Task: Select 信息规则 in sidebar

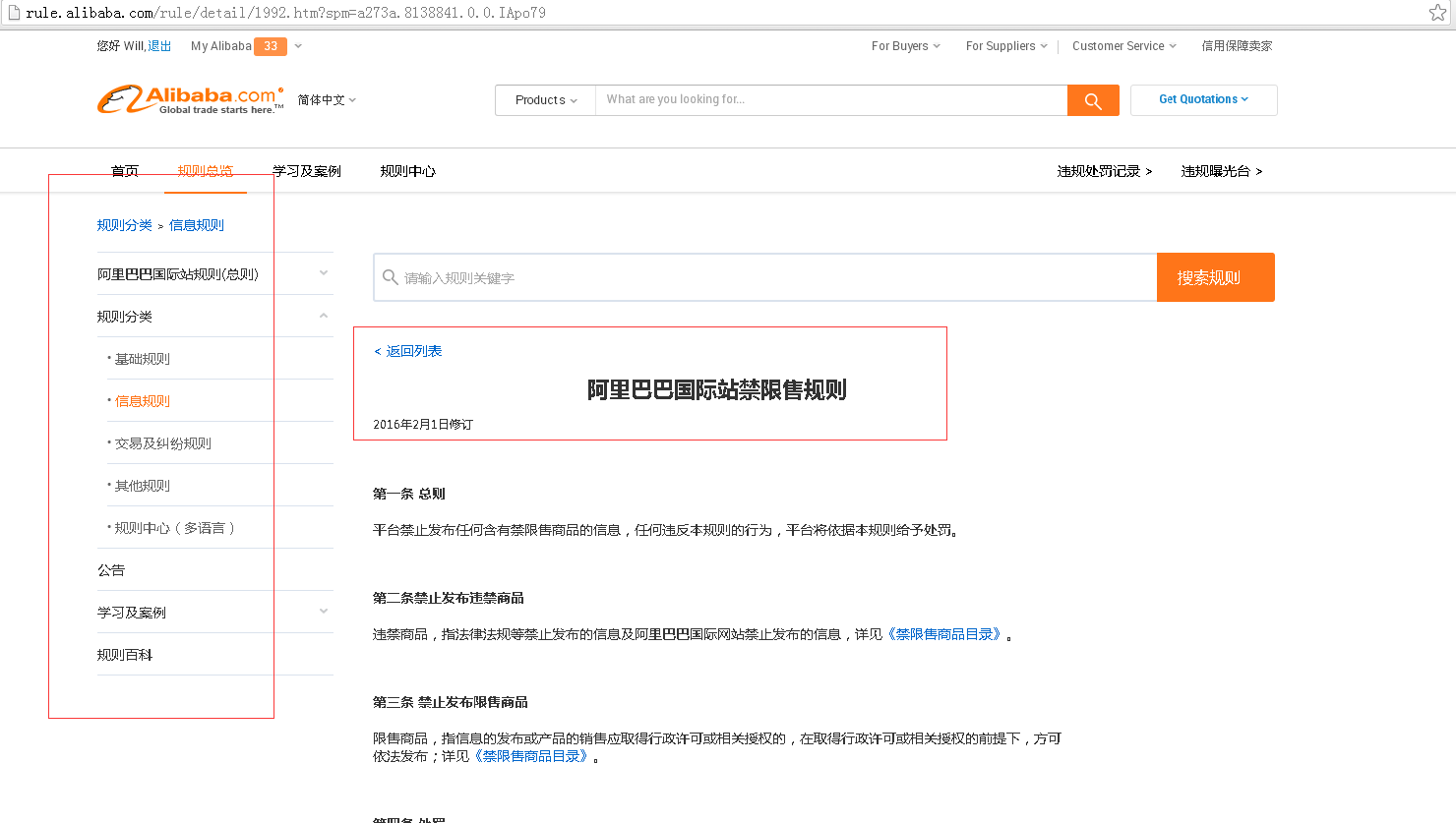Action: tap(143, 401)
